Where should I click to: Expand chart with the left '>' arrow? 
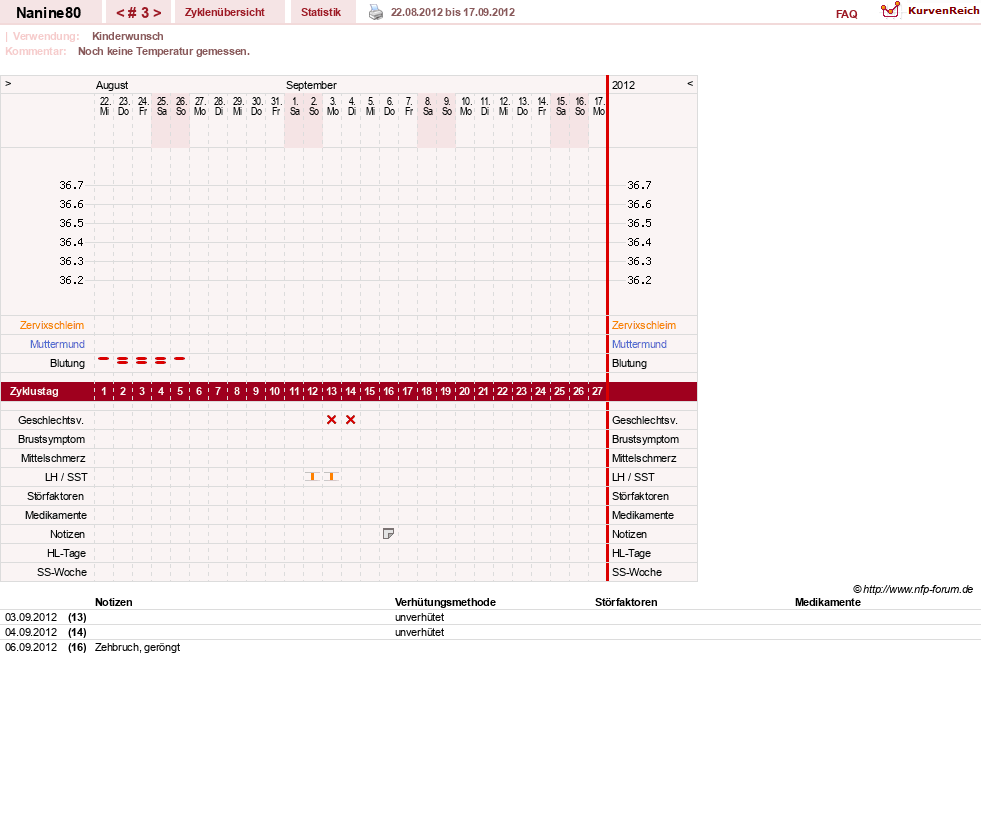click(8, 83)
